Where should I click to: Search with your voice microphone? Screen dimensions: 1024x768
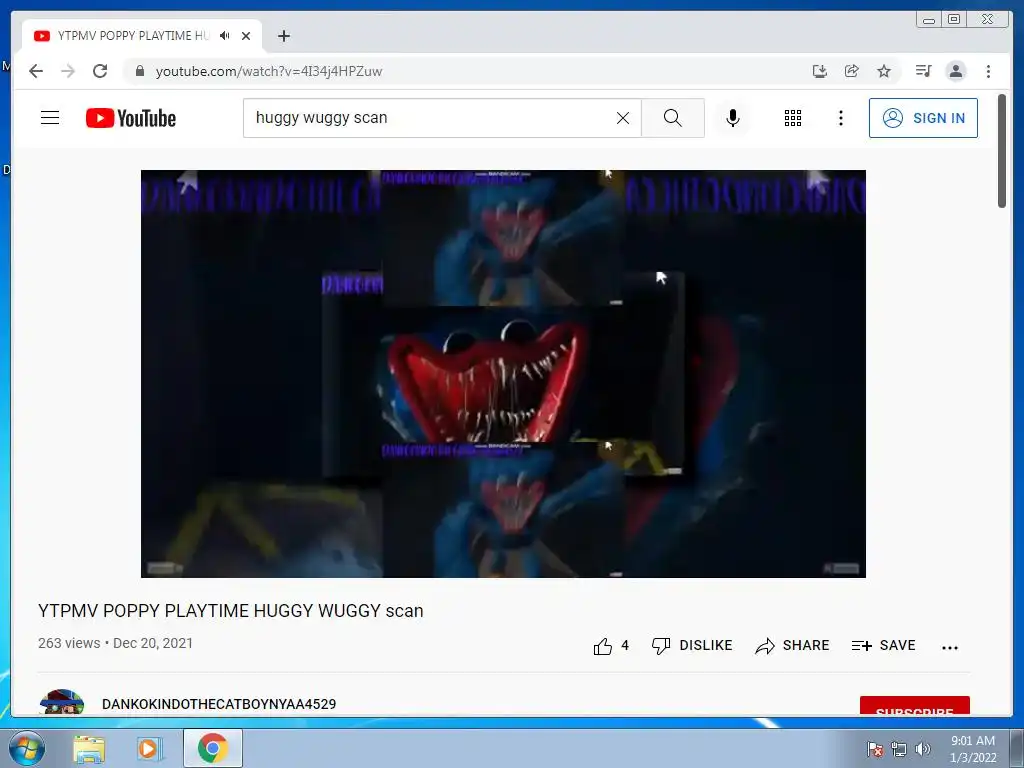(x=733, y=118)
